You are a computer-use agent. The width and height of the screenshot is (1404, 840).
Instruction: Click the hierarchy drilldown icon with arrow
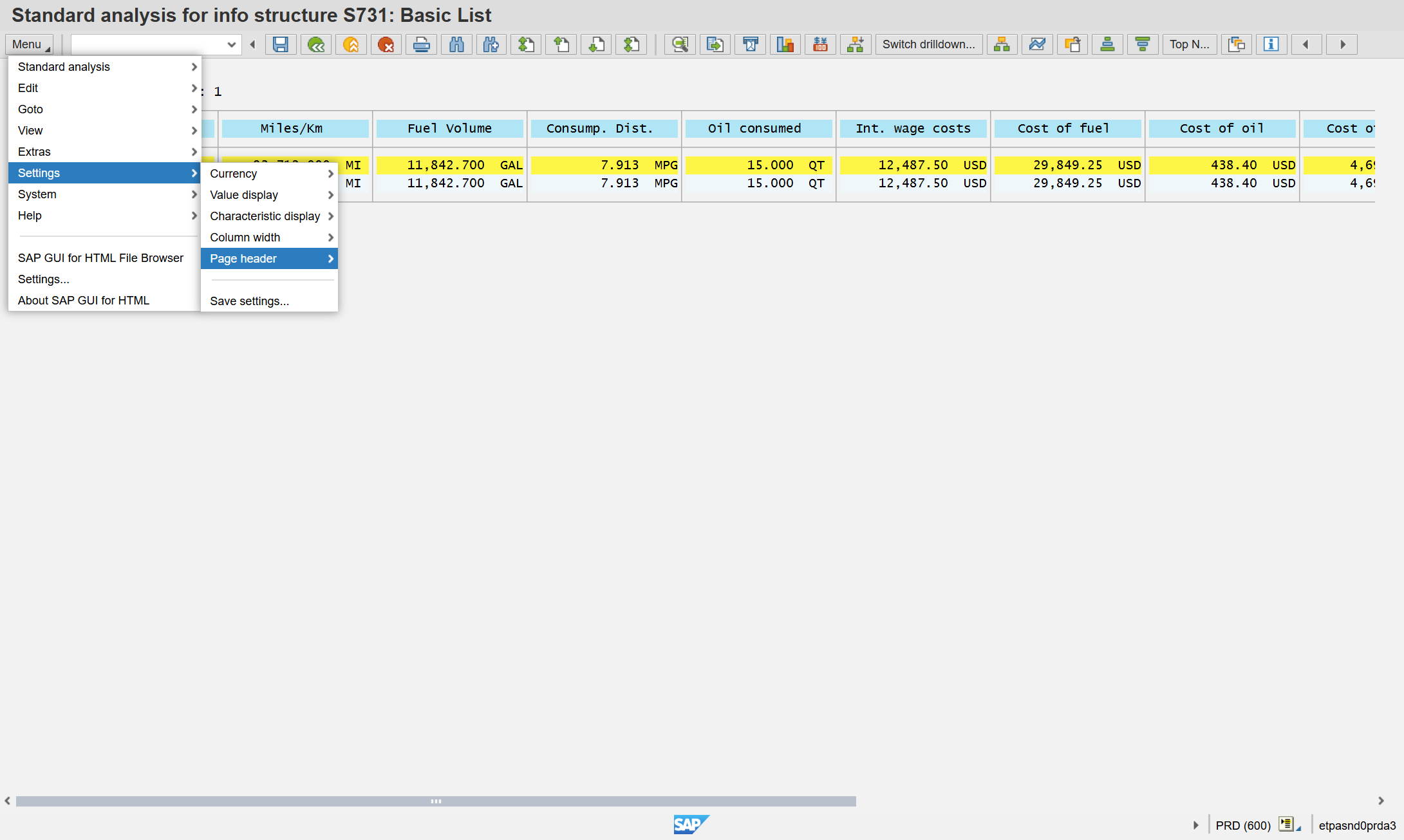pyautogui.click(x=856, y=44)
